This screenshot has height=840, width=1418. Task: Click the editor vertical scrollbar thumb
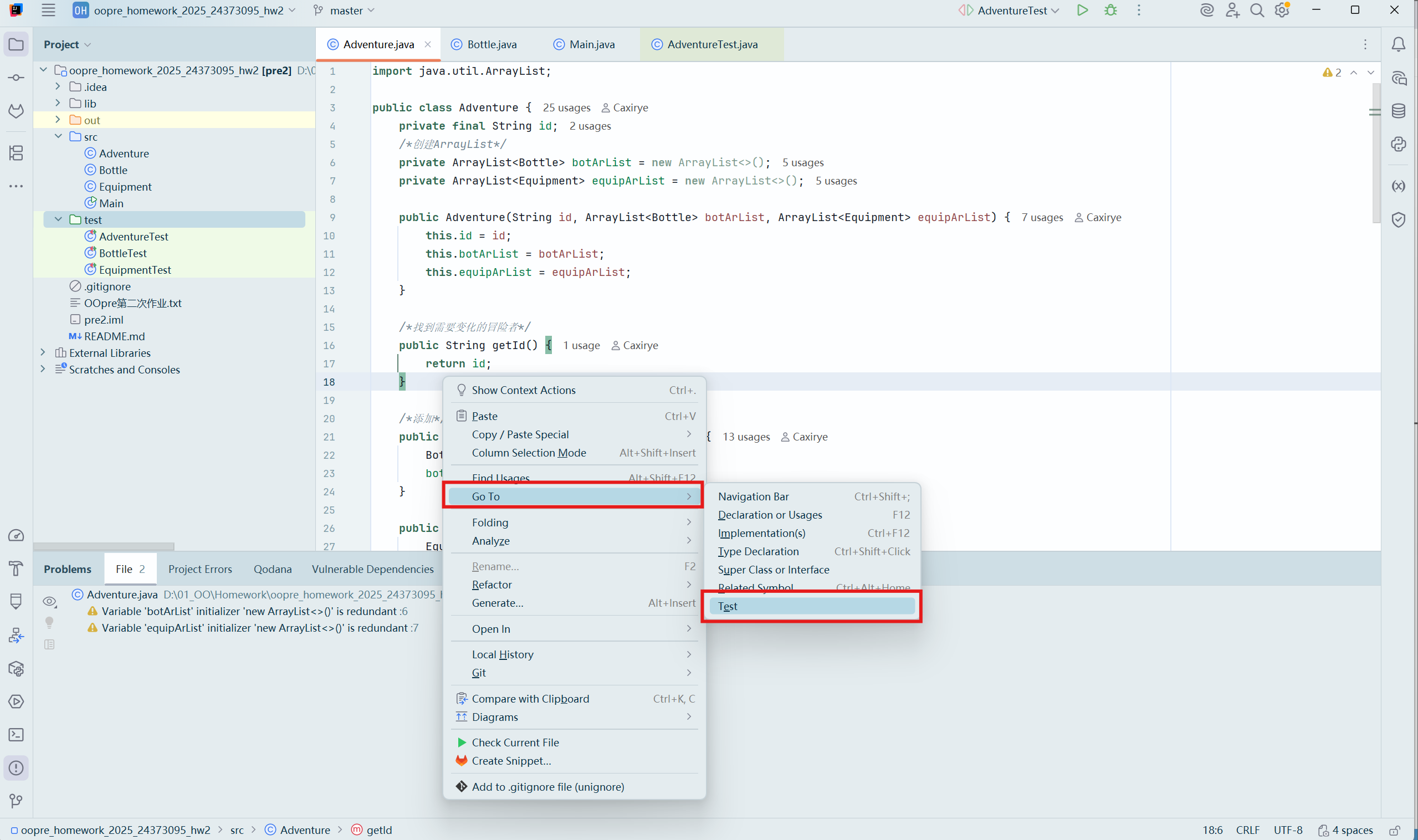[1376, 153]
